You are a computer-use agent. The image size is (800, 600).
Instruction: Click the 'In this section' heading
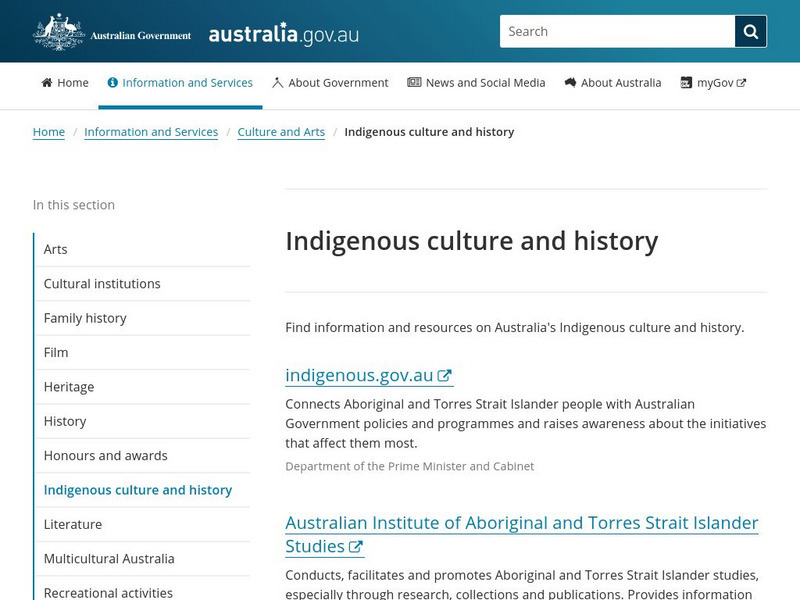73,205
